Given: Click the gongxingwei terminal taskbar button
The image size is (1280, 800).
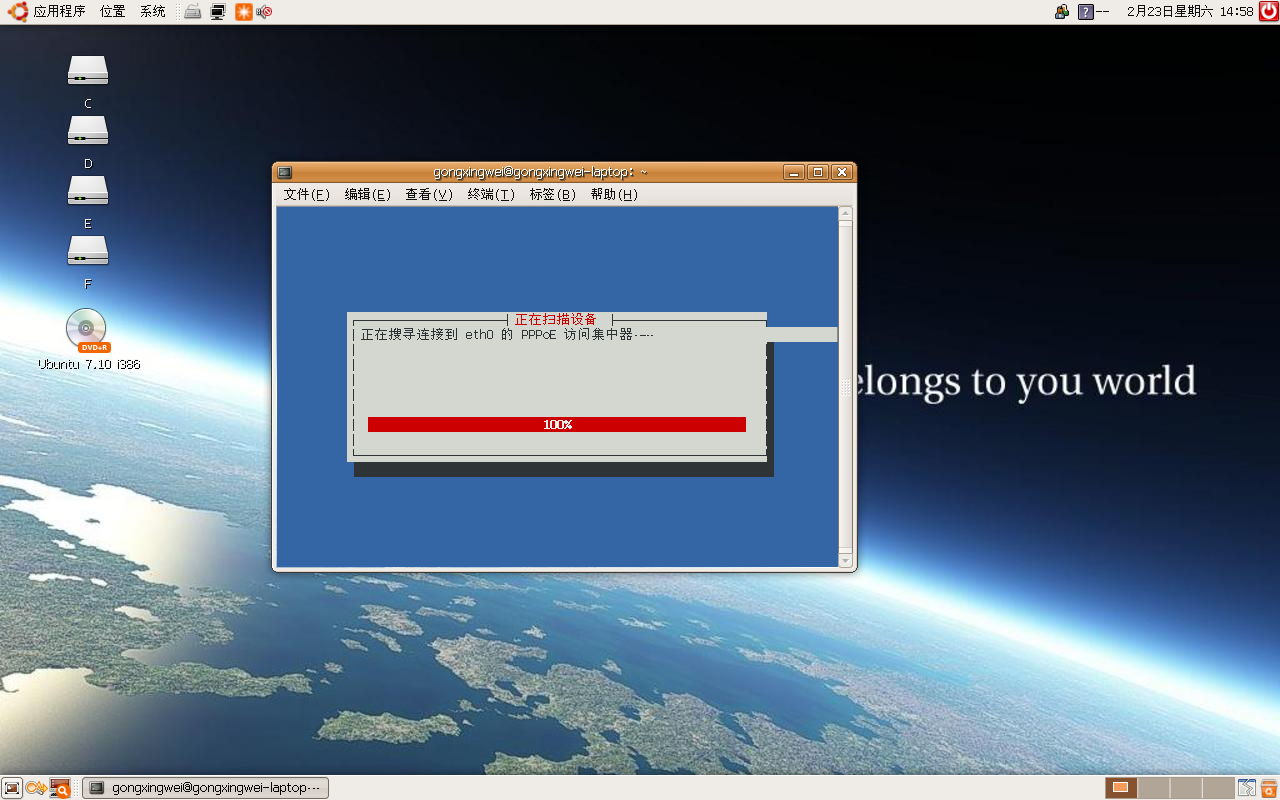Looking at the screenshot, I should pos(205,788).
